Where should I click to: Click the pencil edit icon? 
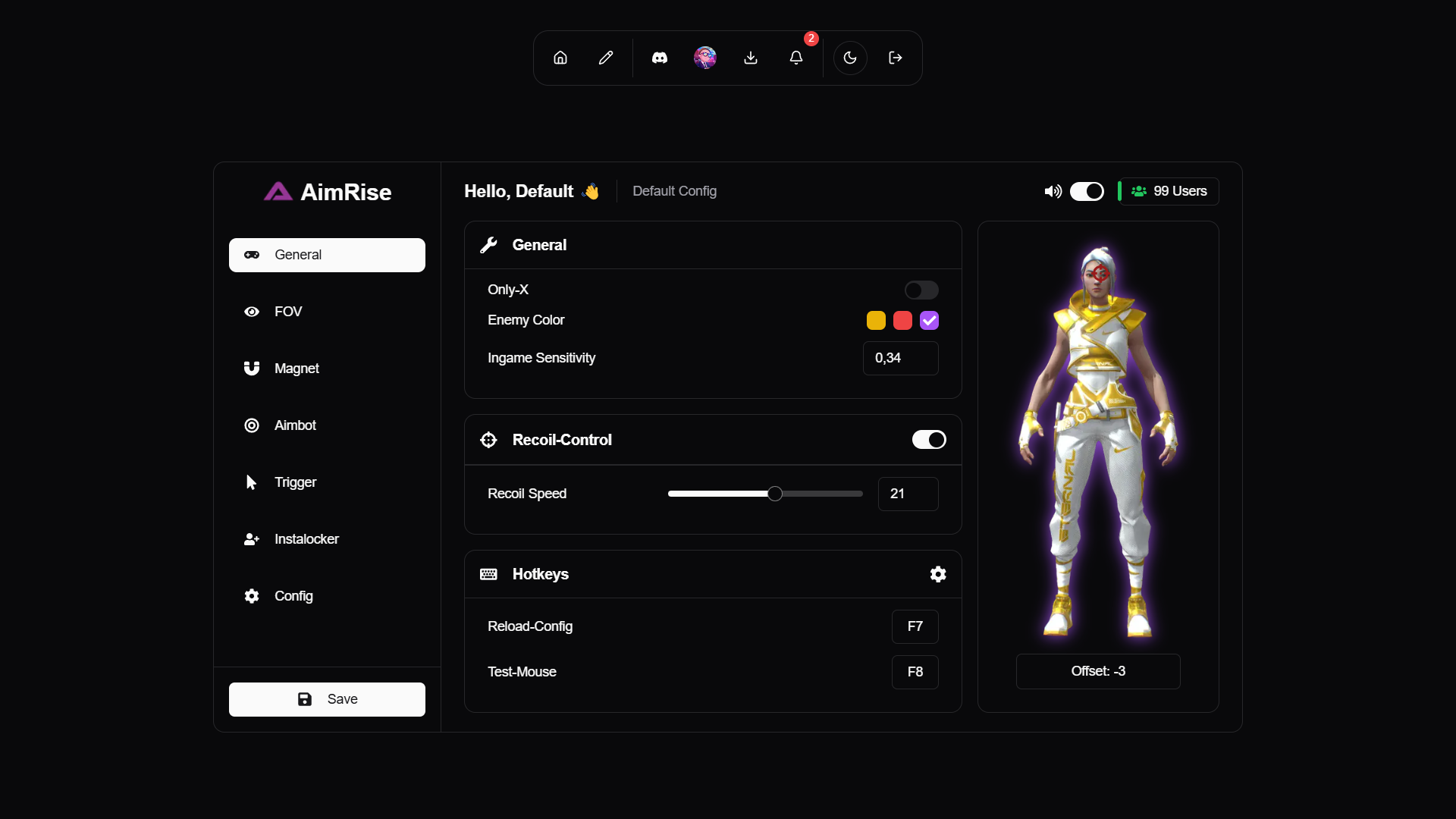point(606,58)
